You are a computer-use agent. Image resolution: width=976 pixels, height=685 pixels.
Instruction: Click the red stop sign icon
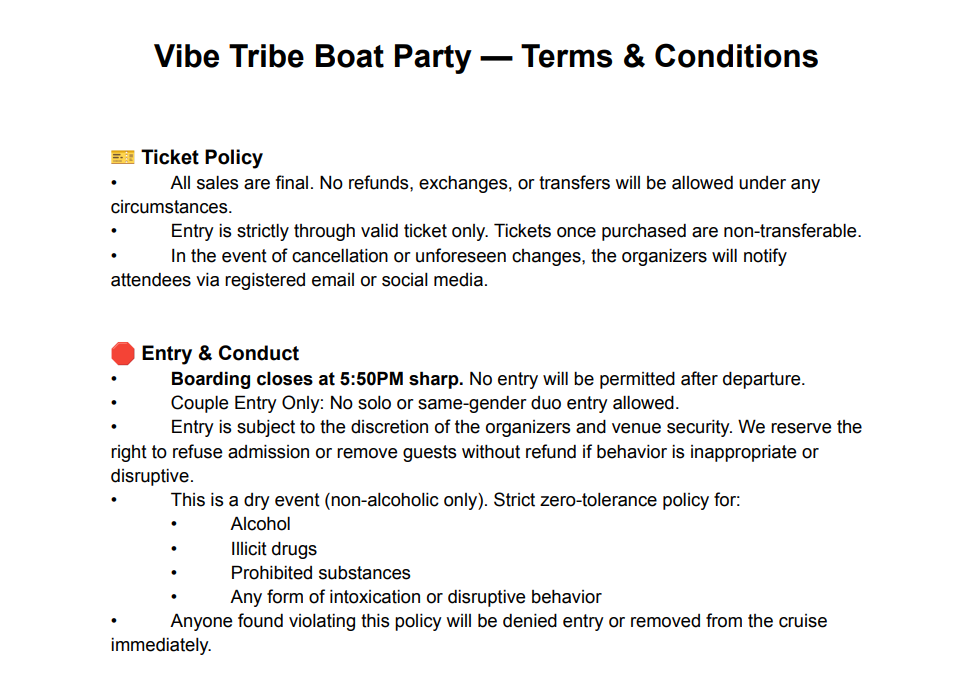point(123,353)
